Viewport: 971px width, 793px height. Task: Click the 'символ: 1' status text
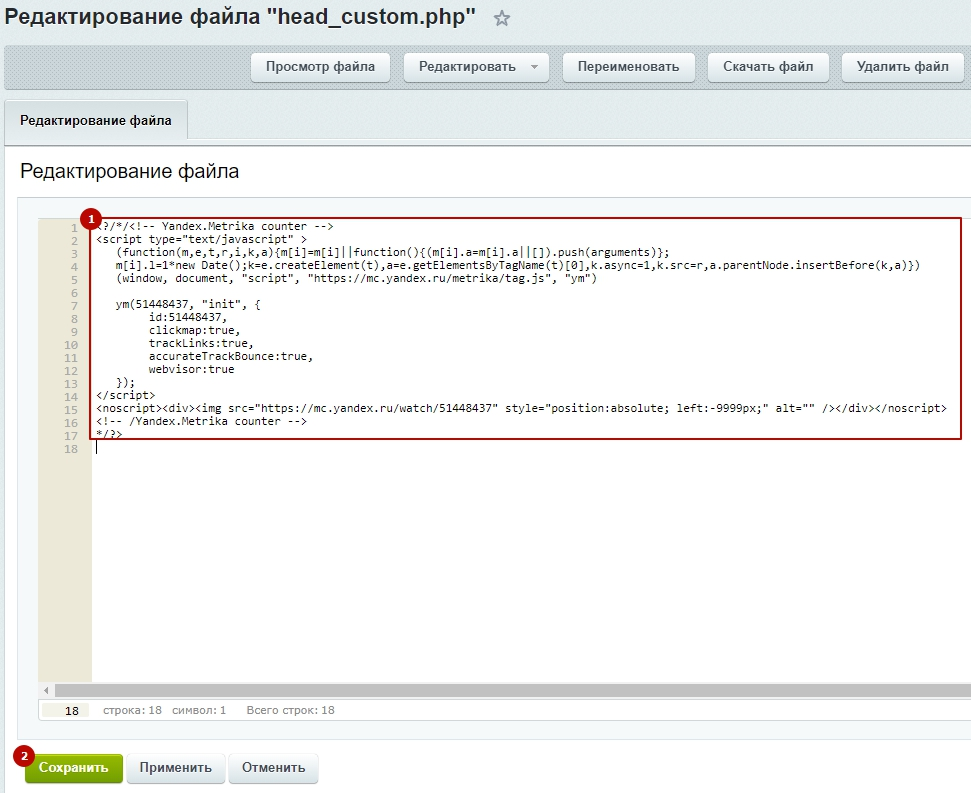[199, 710]
